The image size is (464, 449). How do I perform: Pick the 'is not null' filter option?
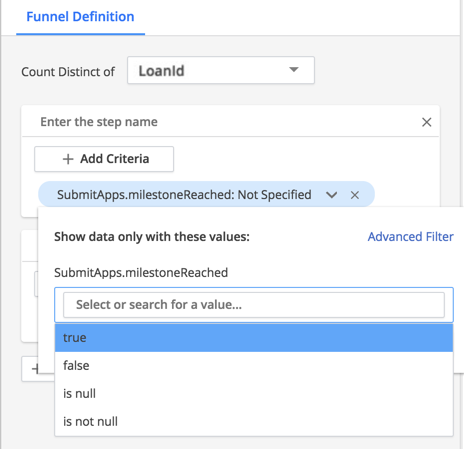pos(254,422)
